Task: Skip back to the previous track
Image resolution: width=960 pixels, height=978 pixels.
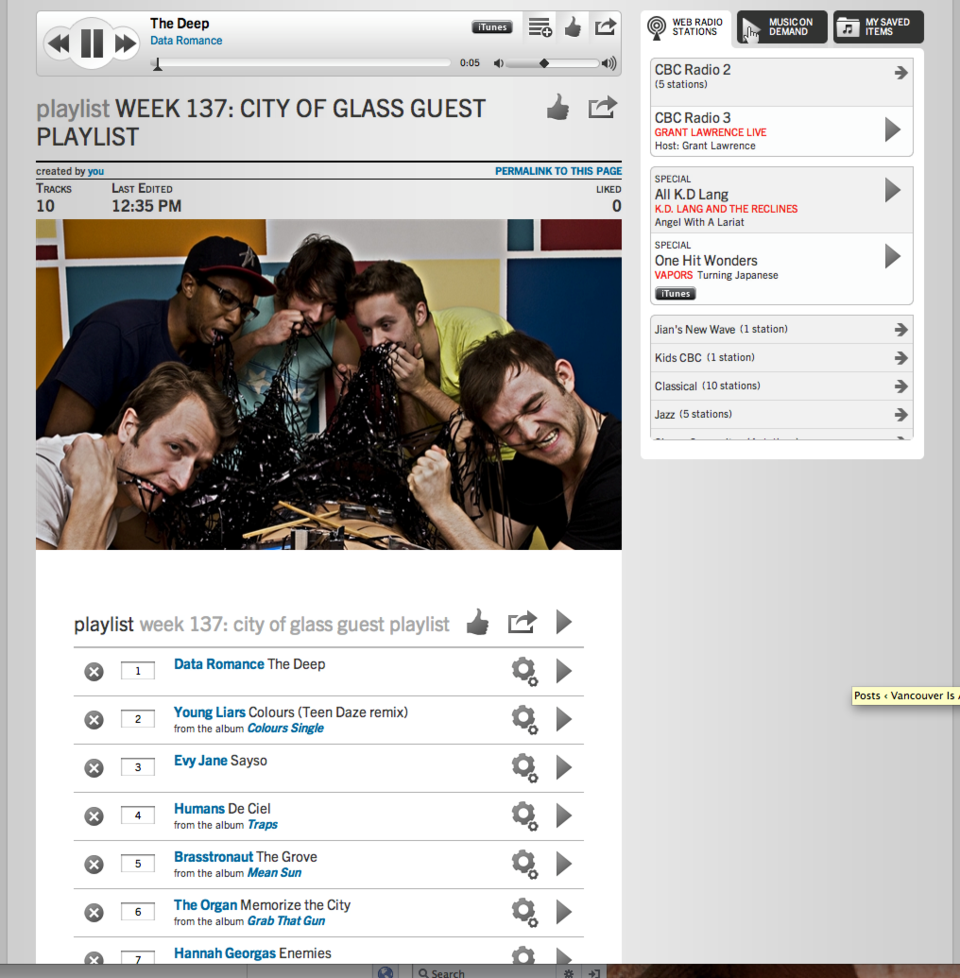Action: pyautogui.click(x=58, y=44)
